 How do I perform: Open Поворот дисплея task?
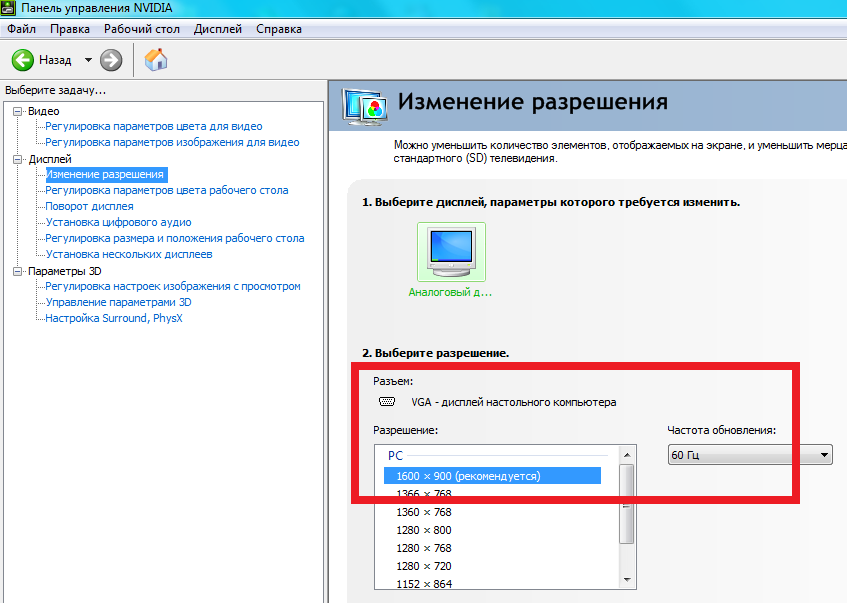pyautogui.click(x=89, y=206)
